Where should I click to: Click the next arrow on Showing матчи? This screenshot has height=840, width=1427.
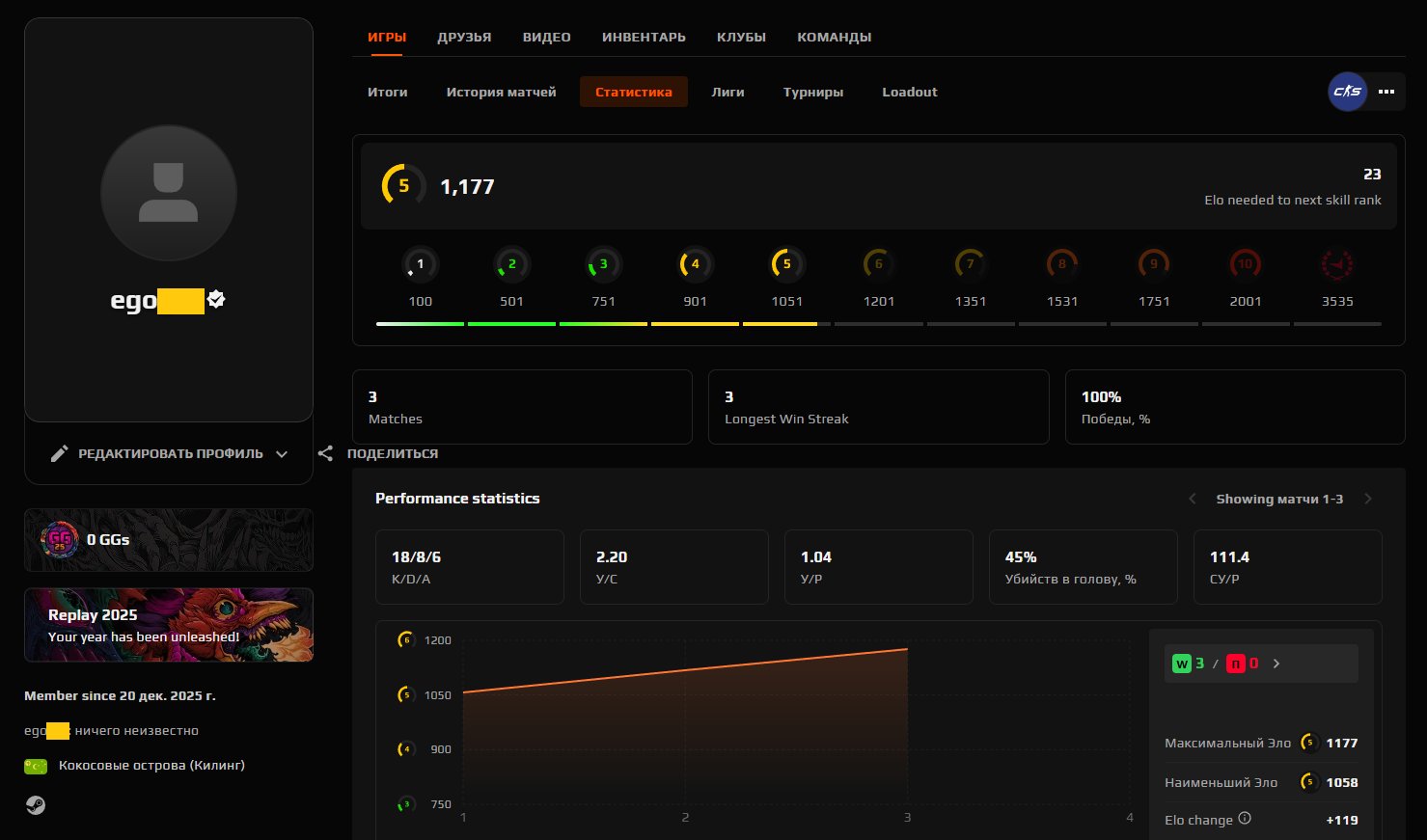point(1368,498)
